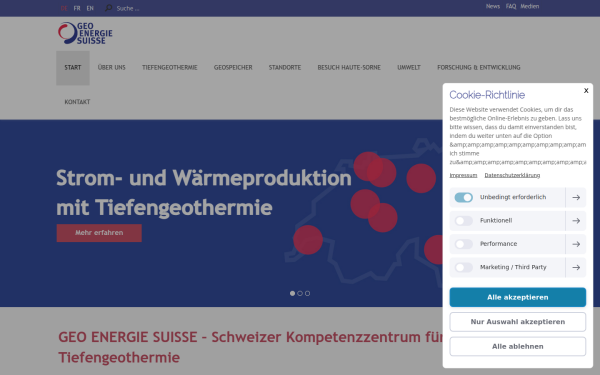The image size is (600, 375).
Task: Click Nur Auswahl akzeptieren button
Action: coord(517,322)
